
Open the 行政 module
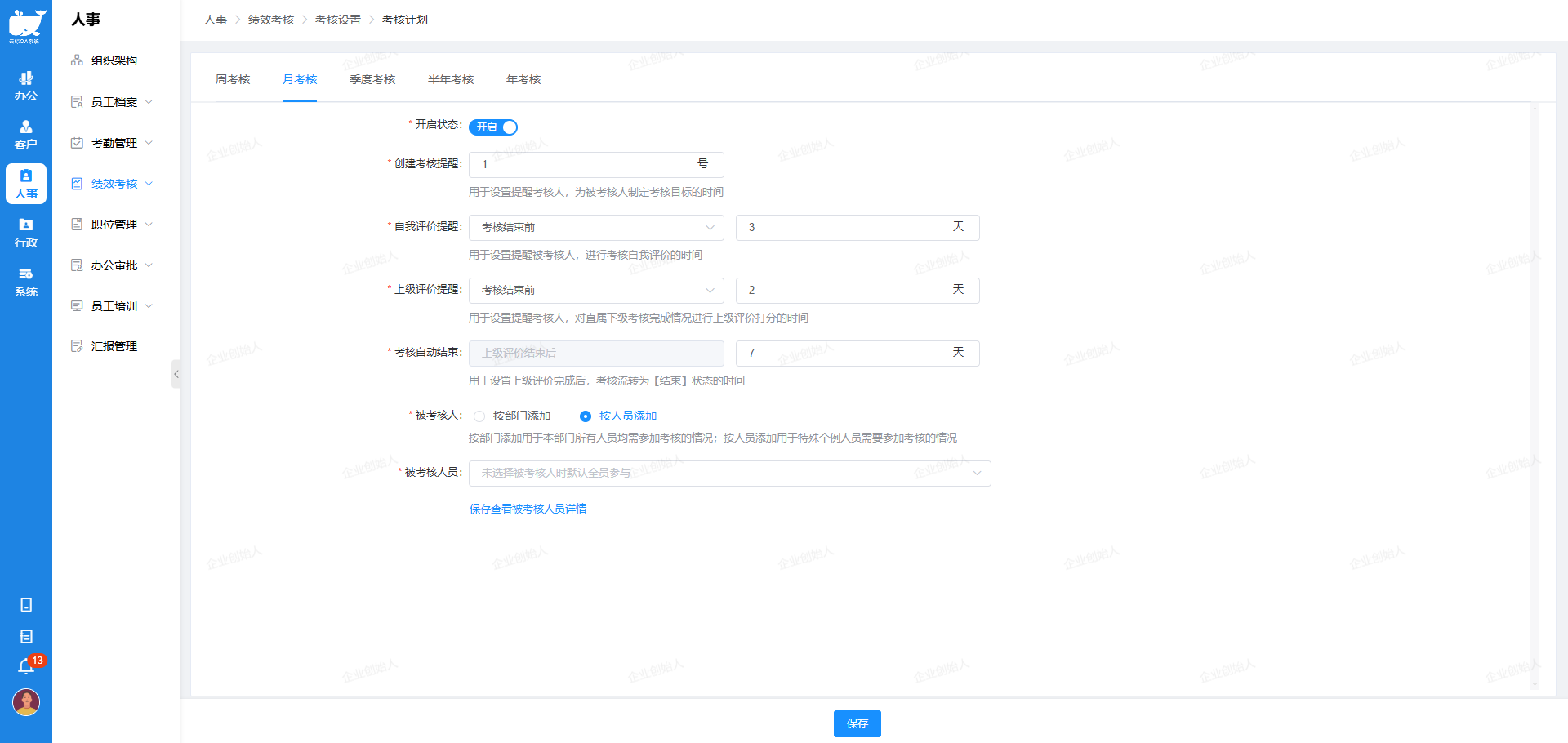pyautogui.click(x=25, y=233)
